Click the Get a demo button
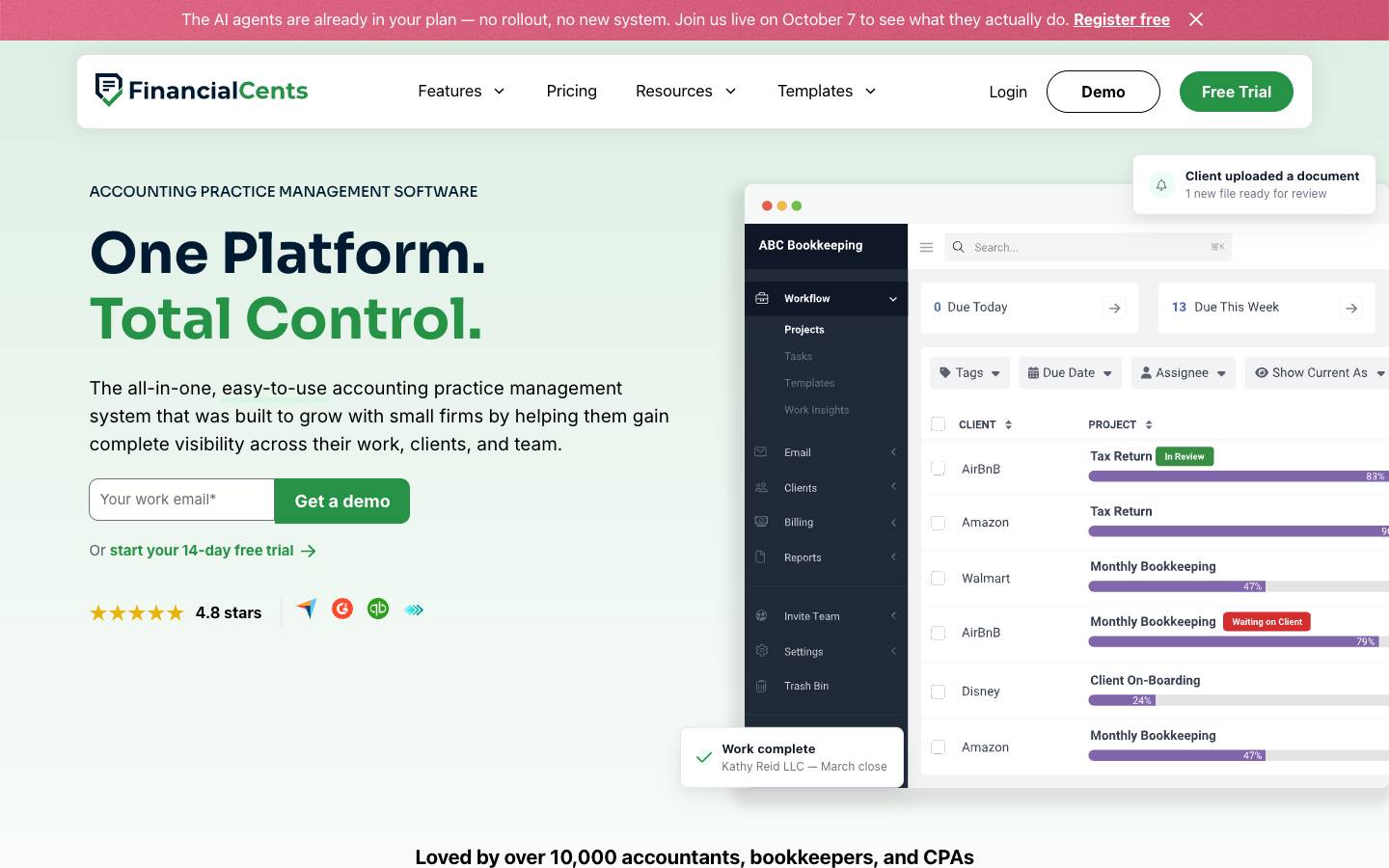This screenshot has height=868, width=1389. click(x=342, y=502)
